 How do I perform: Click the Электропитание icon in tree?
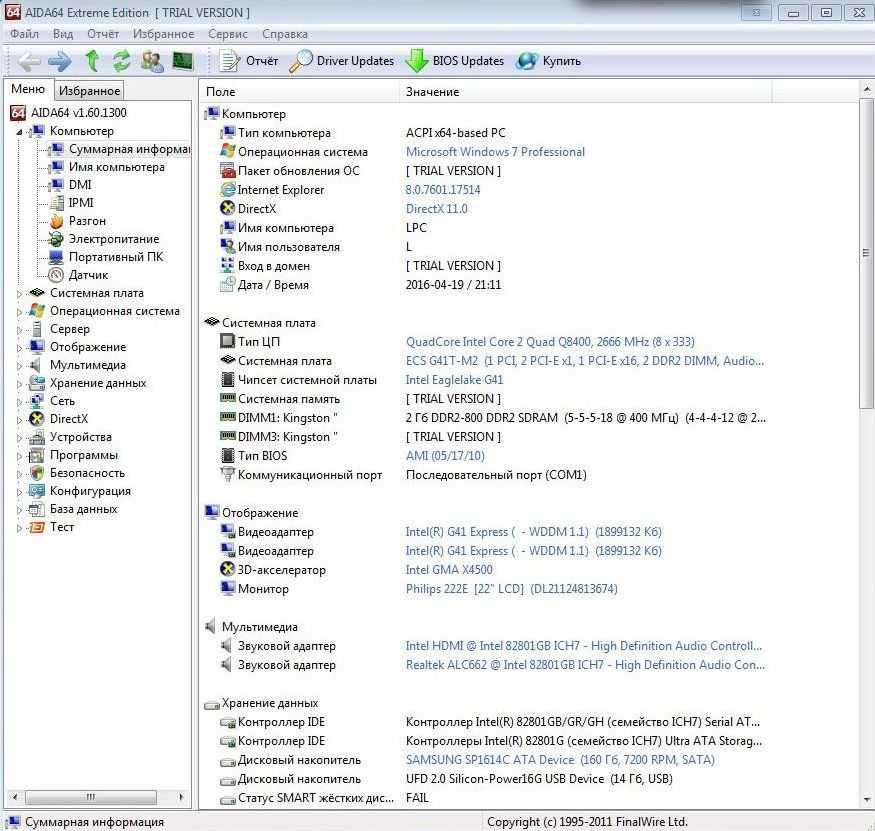click(56, 239)
